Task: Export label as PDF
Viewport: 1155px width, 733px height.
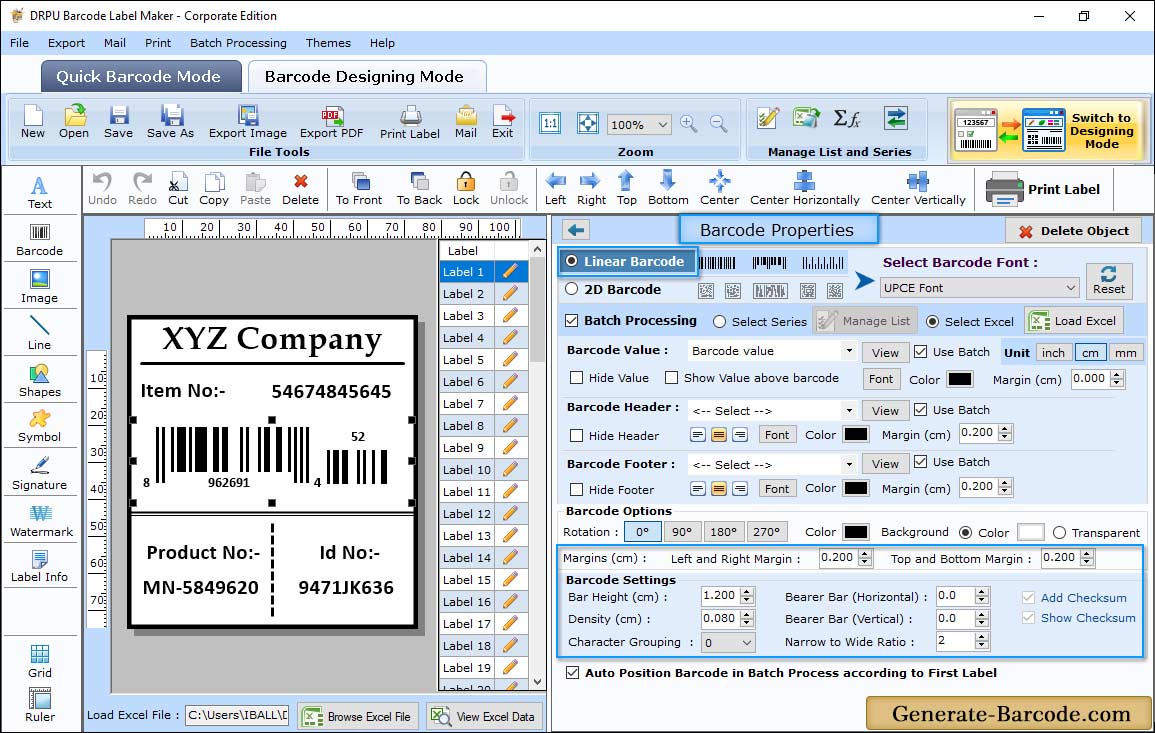Action: [331, 122]
